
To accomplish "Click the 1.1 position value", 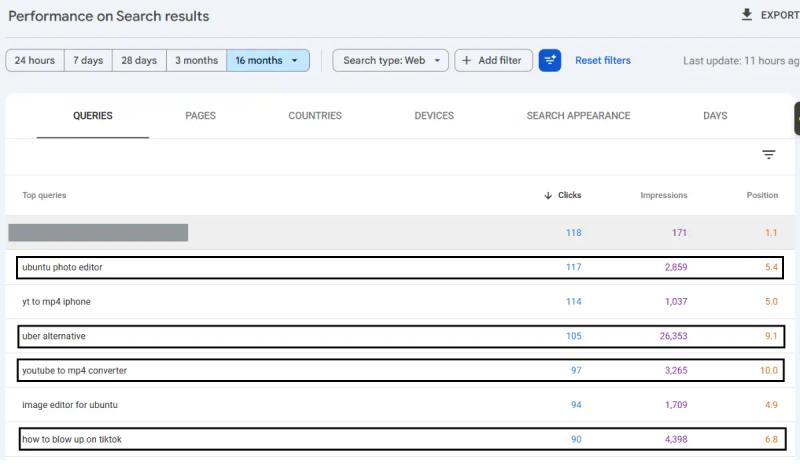I will click(771, 233).
